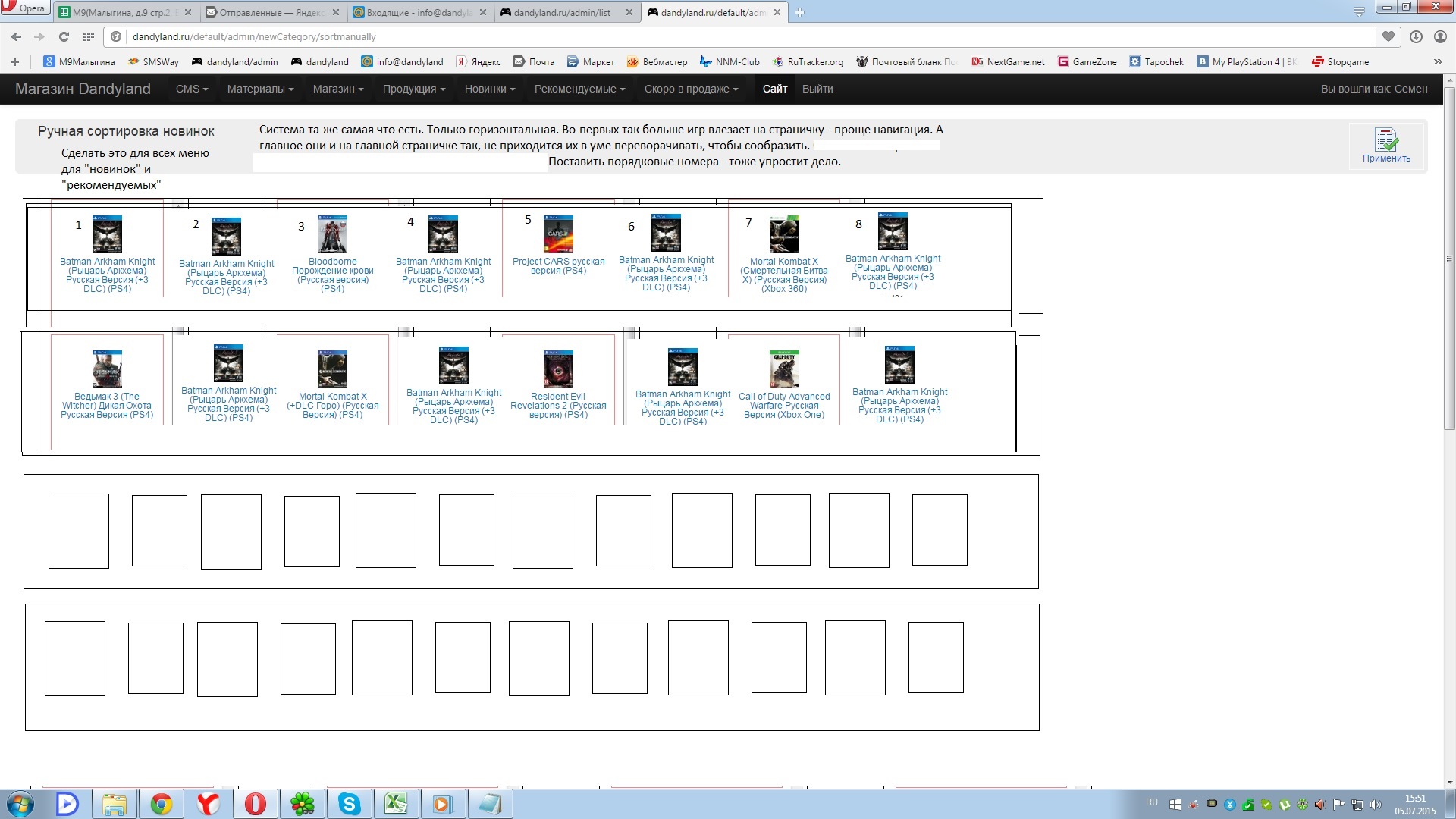Switch to Входящие - info@dandyland tab
The image size is (1456, 819).
[x=419, y=12]
